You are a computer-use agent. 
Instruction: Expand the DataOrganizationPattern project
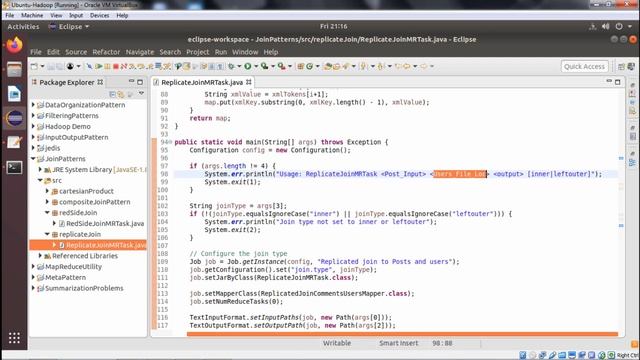tap(33, 105)
